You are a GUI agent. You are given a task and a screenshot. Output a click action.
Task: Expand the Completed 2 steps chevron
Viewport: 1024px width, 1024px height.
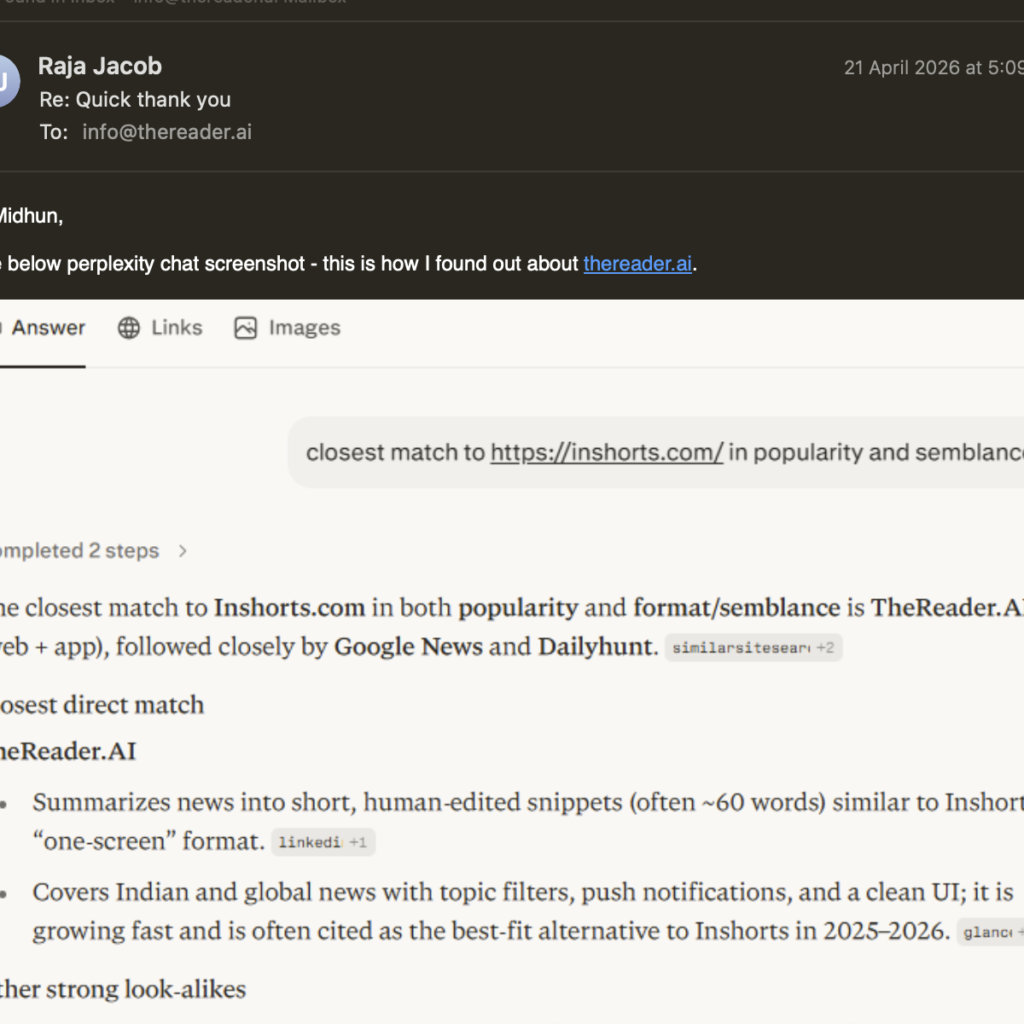tap(182, 551)
